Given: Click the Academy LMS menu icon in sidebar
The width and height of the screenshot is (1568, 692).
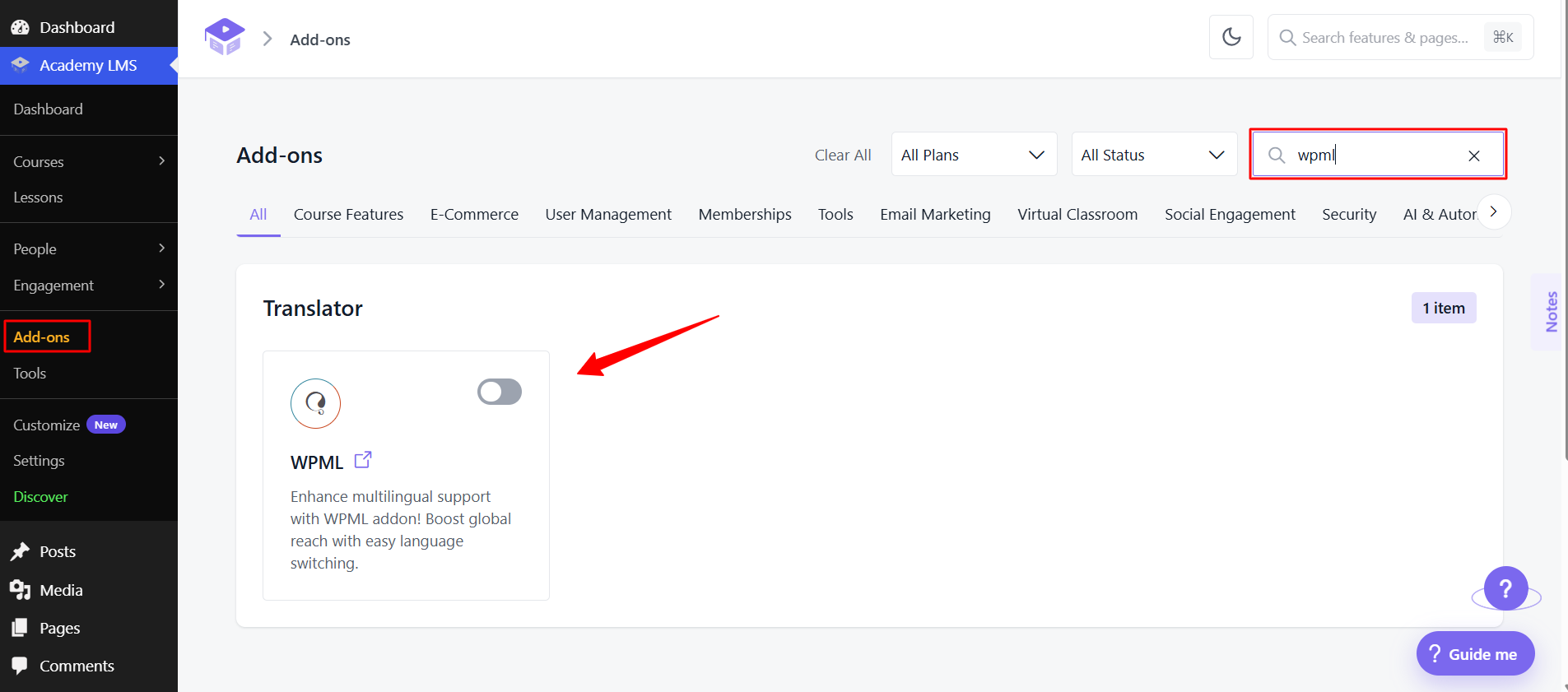Looking at the screenshot, I should coord(20,65).
